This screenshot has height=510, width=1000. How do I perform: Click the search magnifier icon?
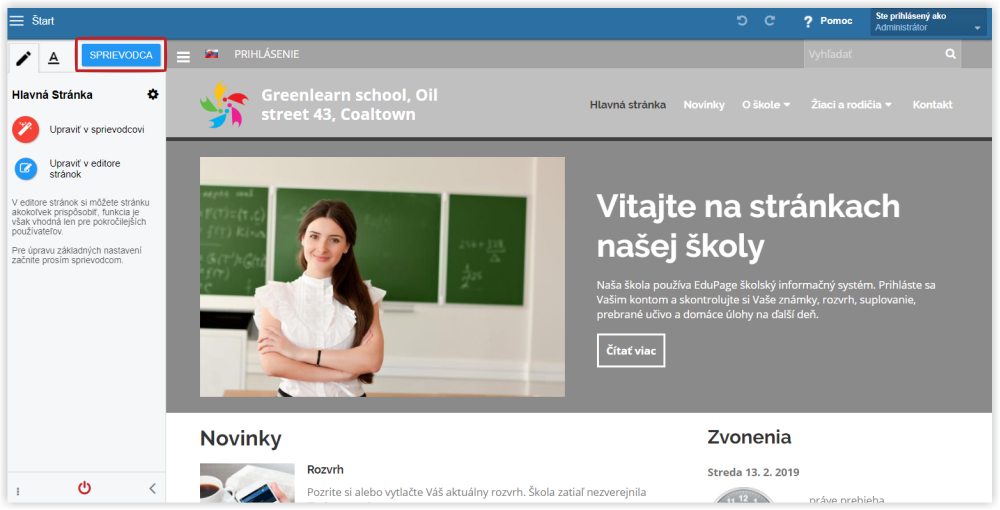[x=950, y=54]
